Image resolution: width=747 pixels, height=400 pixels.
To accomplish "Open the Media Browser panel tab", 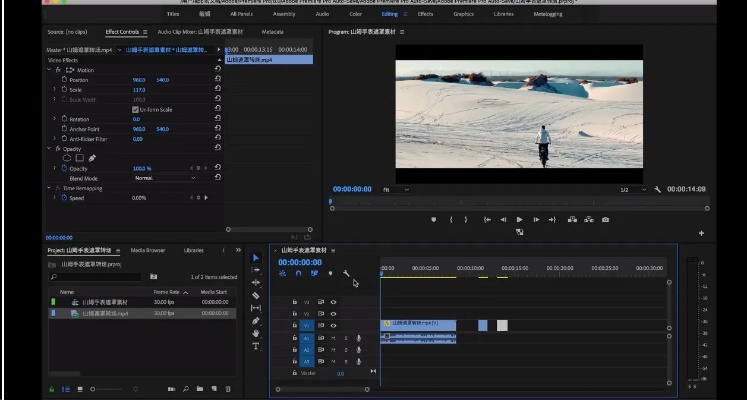I will [148, 250].
